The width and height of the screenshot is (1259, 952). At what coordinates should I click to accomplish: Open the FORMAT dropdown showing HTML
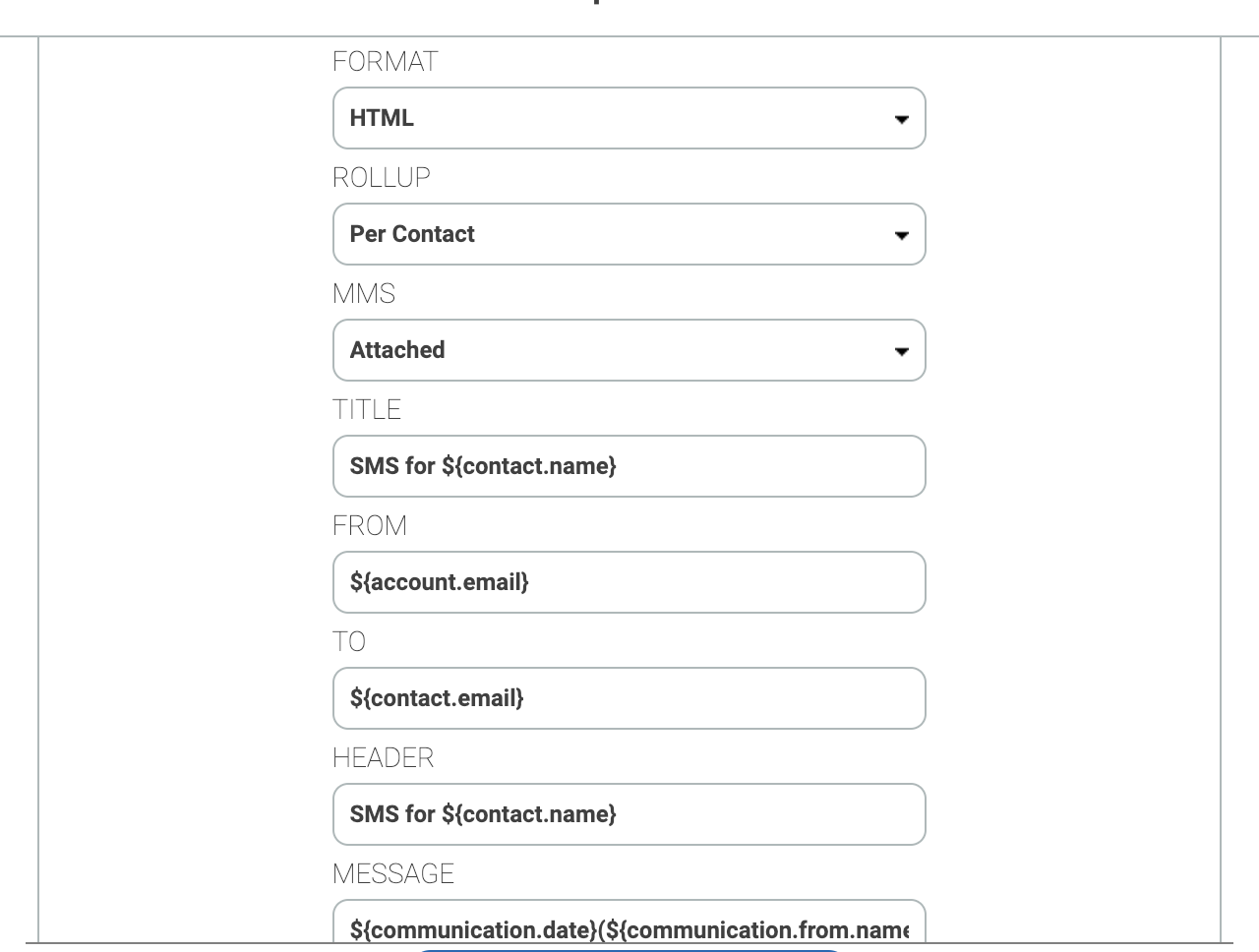[629, 118]
